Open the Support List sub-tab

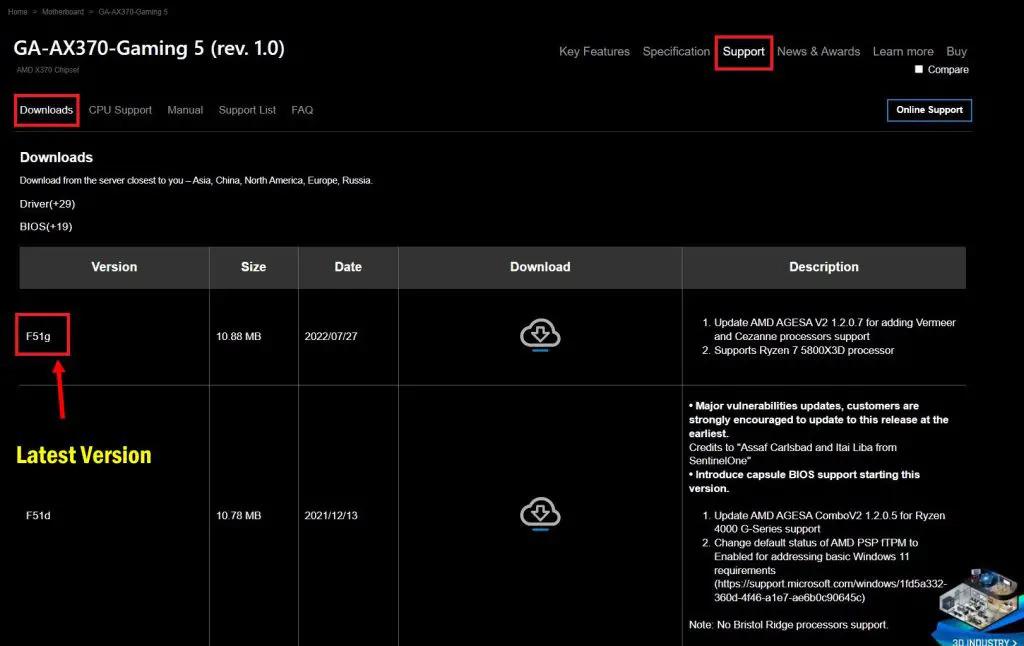pos(247,110)
